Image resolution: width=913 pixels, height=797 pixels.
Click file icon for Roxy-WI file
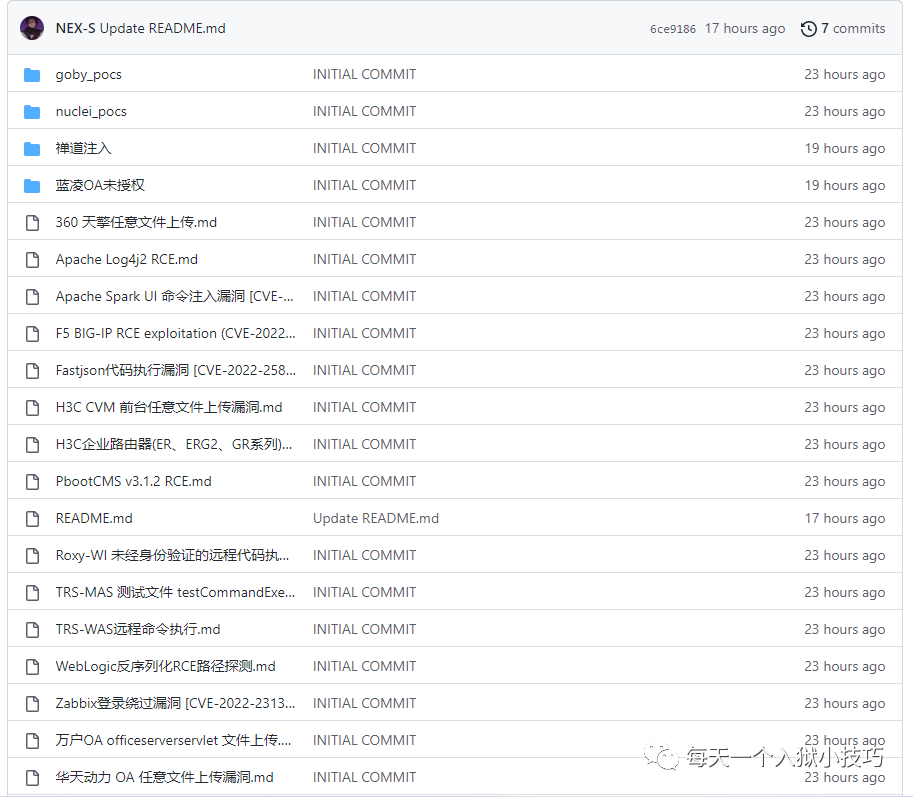click(x=33, y=555)
